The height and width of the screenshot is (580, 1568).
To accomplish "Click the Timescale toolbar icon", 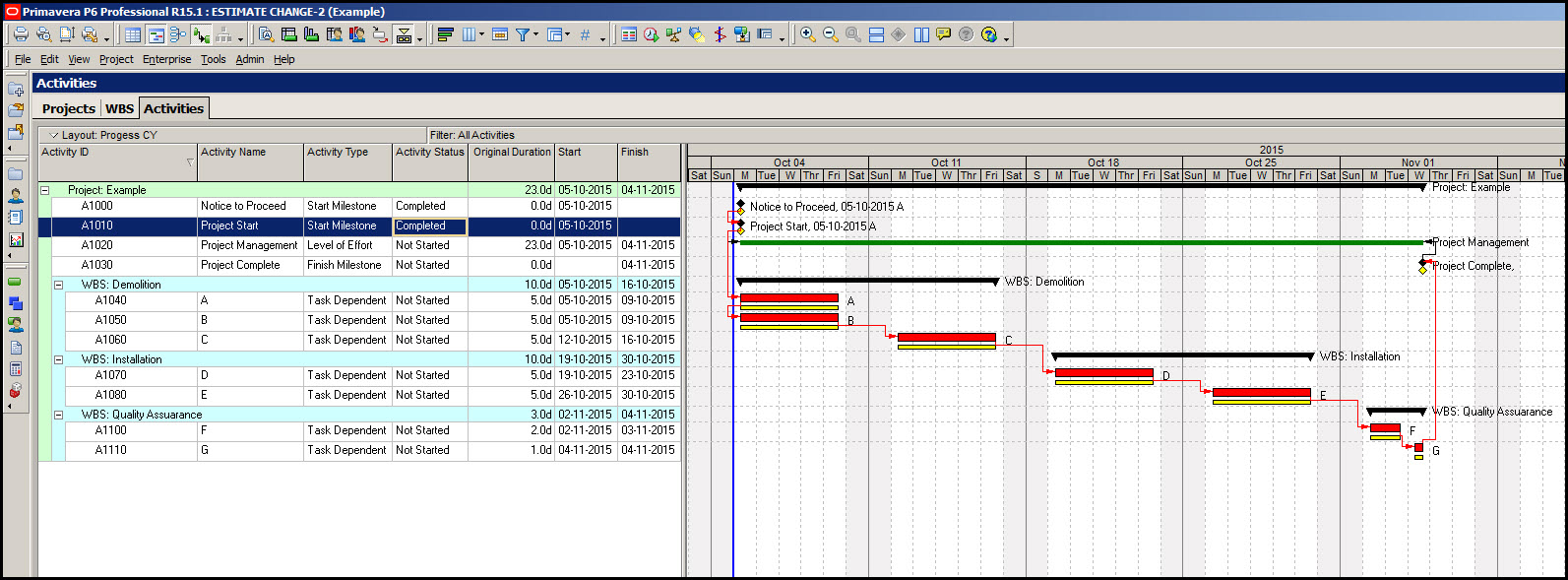I will click(x=500, y=34).
